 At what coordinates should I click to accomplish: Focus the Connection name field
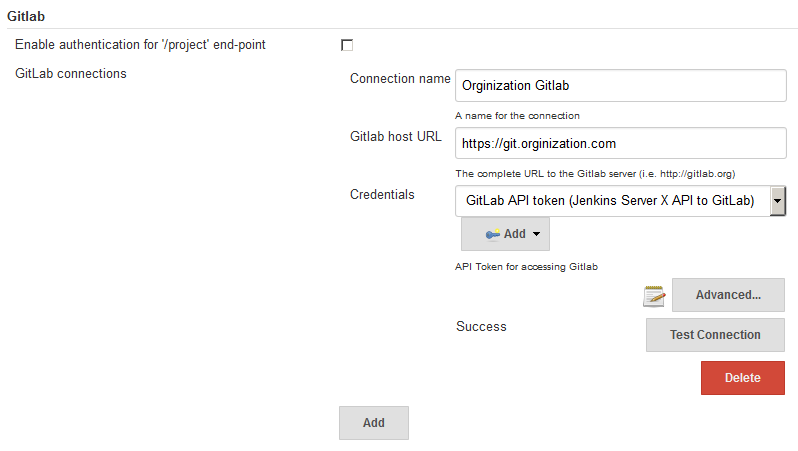tap(621, 86)
